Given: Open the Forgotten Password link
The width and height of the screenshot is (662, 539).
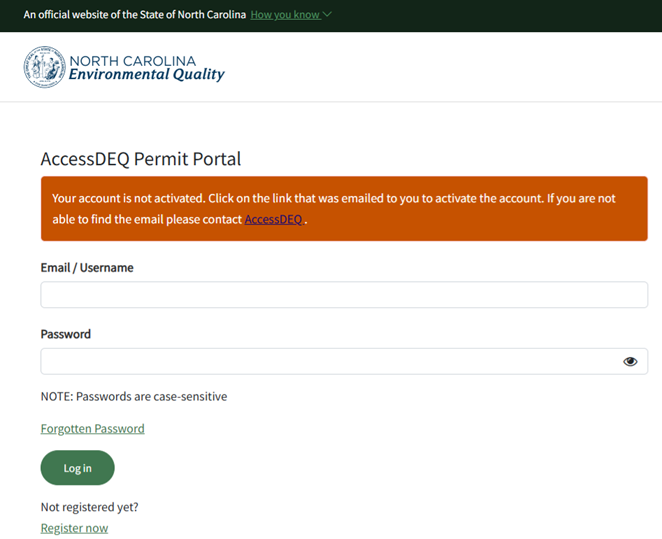Looking at the screenshot, I should coord(92,428).
